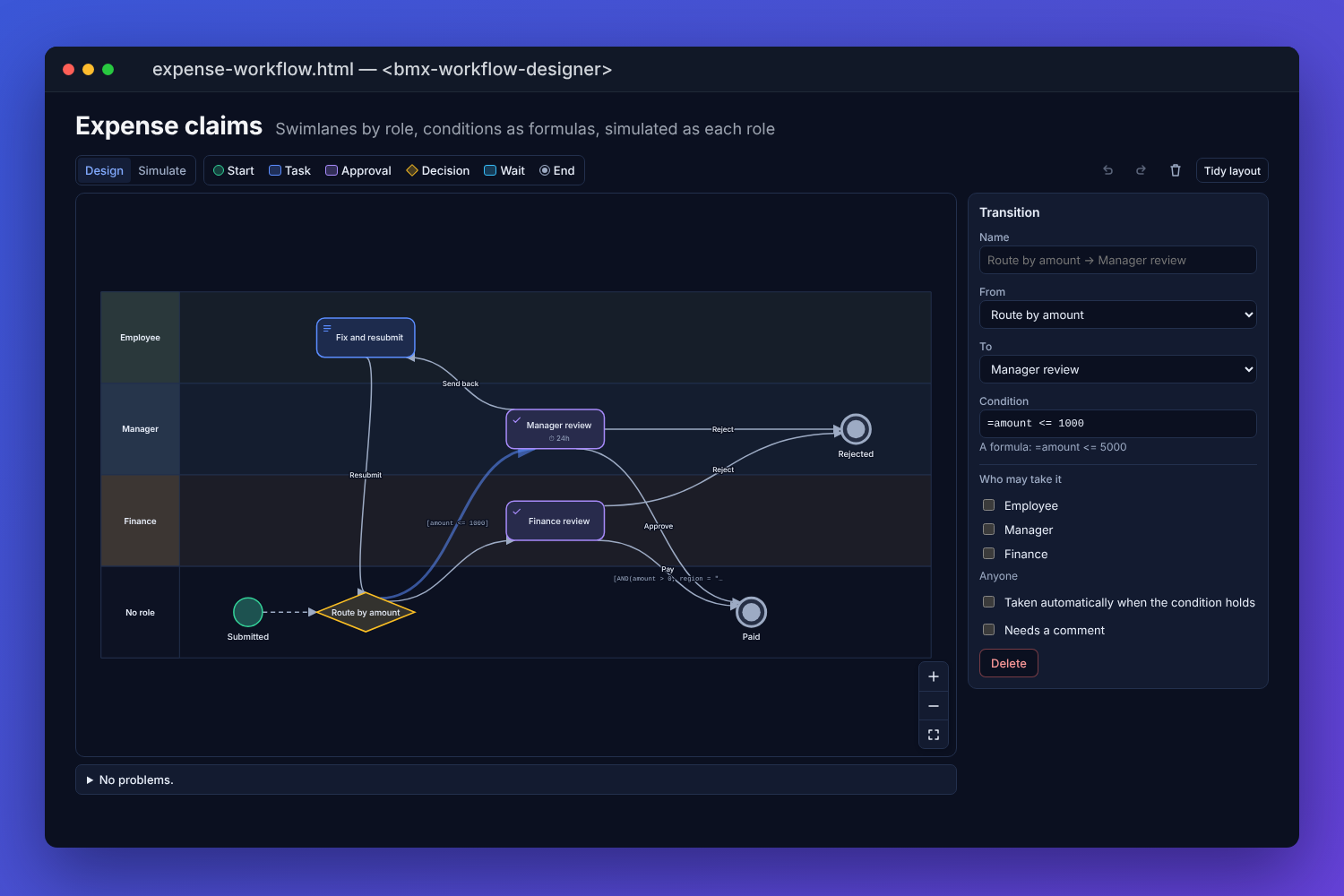Open the From dropdown
The width and height of the screenshot is (1344, 896).
pyautogui.click(x=1118, y=314)
